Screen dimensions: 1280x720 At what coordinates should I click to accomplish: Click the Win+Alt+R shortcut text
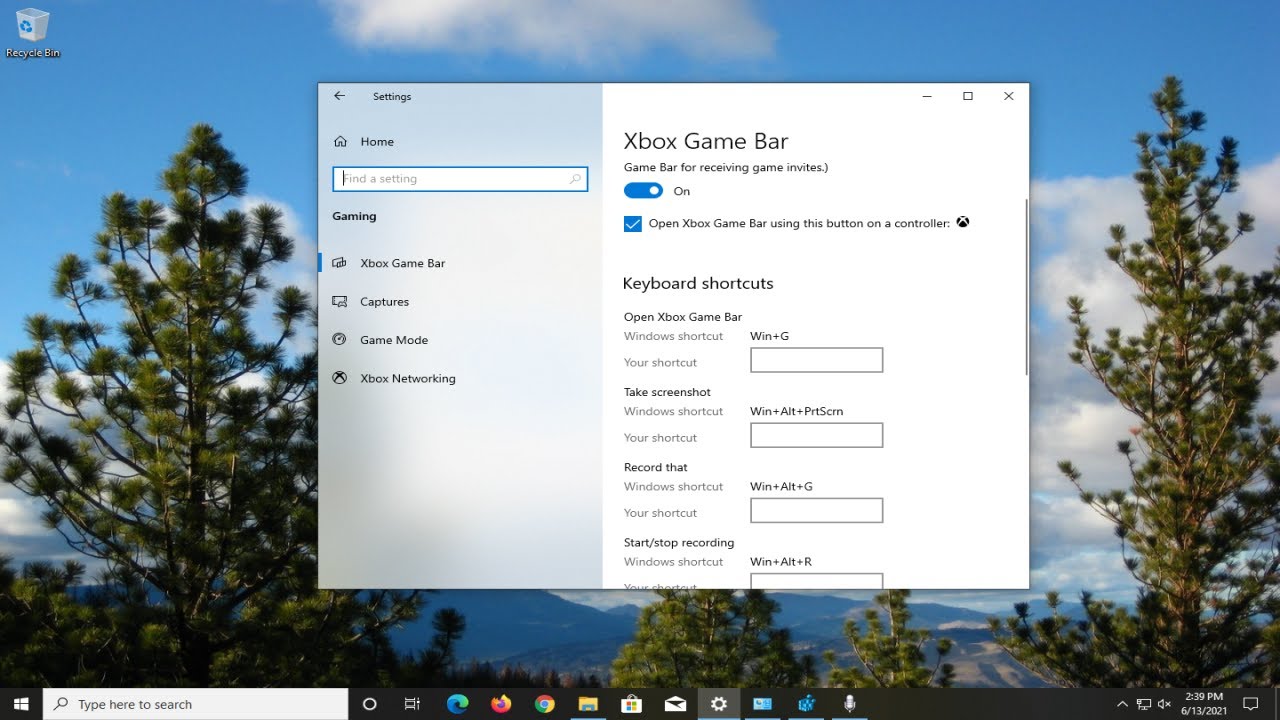click(x=781, y=562)
